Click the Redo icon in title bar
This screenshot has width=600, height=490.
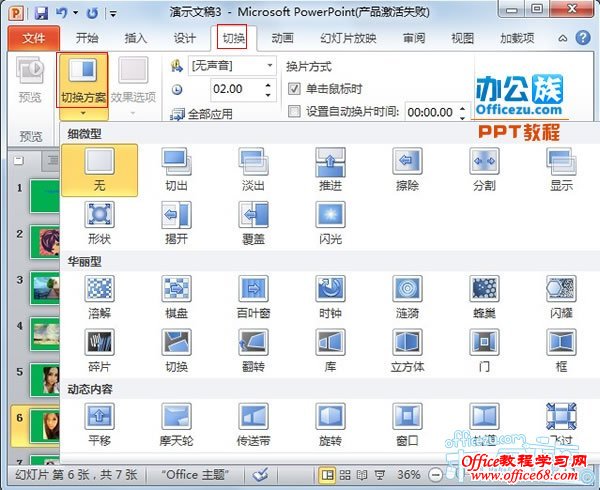pos(92,13)
